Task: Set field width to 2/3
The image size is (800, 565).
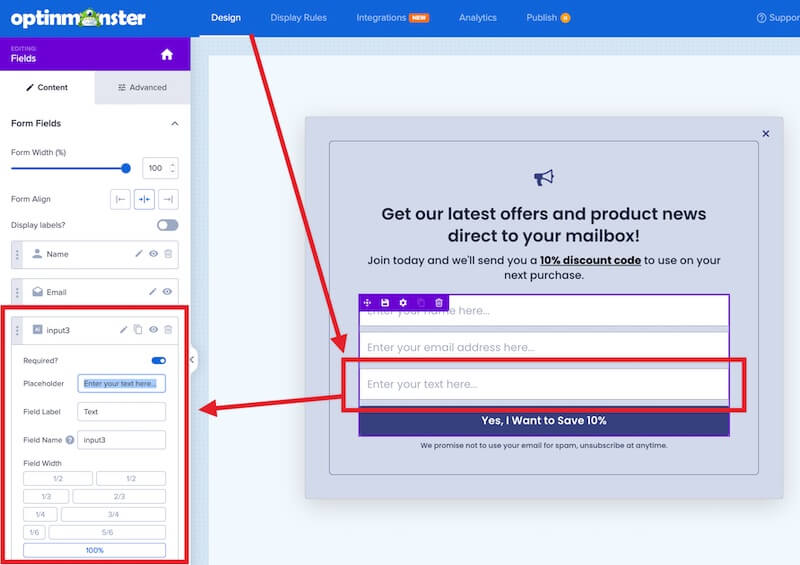Action: click(119, 496)
